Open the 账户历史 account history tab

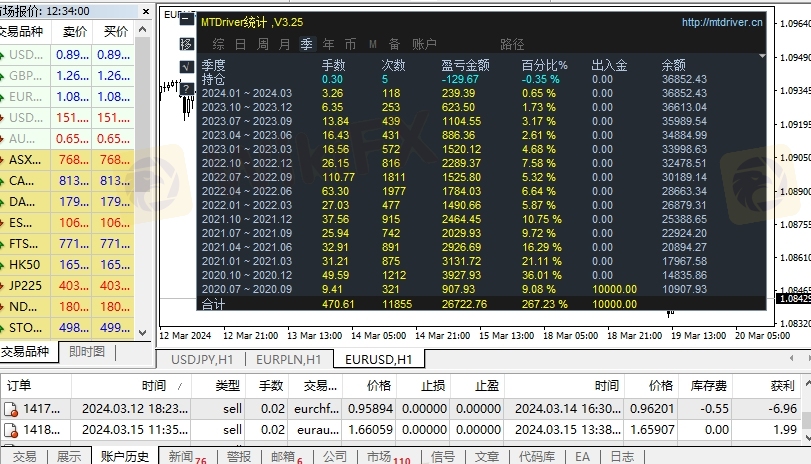[x=124, y=456]
